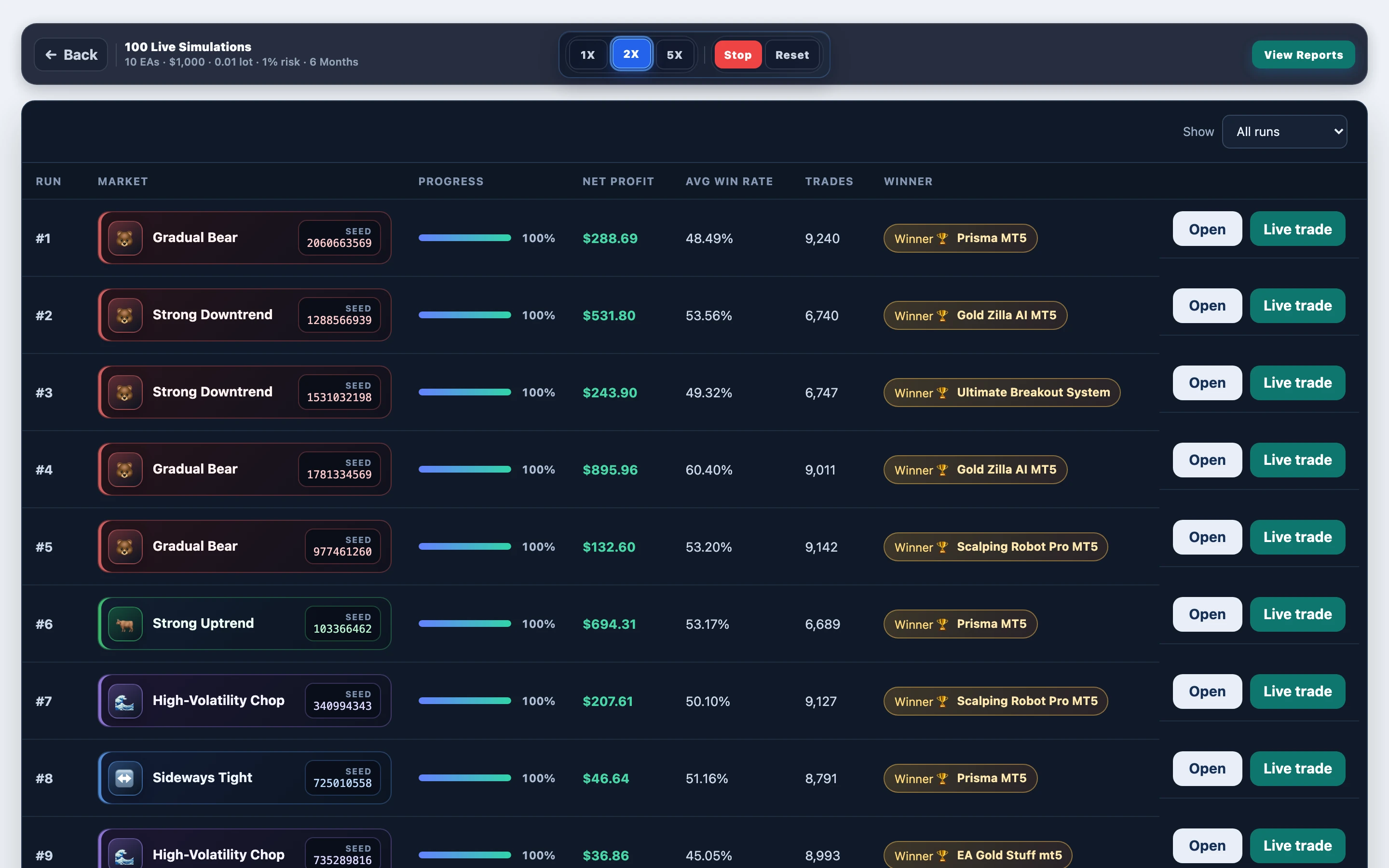Screen dimensions: 1389x868
Task: Start Live trade for run #5
Action: [x=1297, y=537]
